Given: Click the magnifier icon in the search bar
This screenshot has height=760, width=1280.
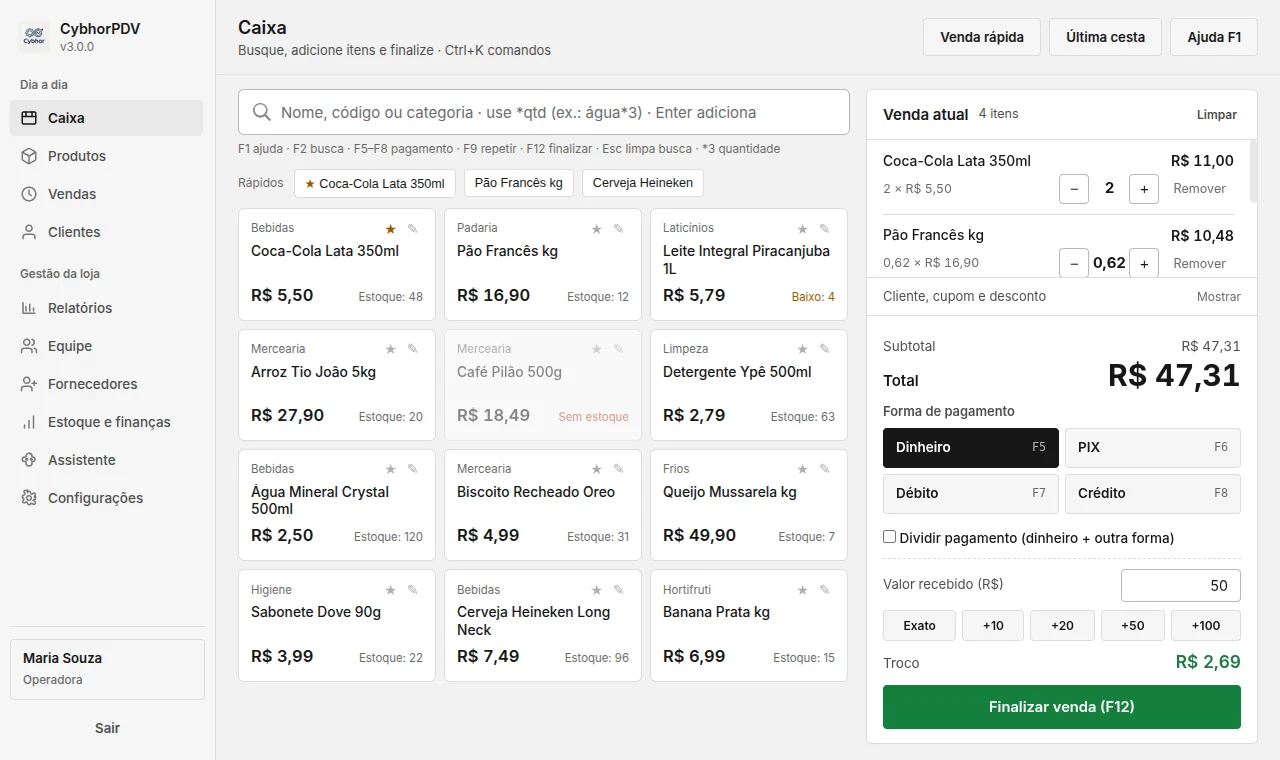Looking at the screenshot, I should [x=262, y=112].
